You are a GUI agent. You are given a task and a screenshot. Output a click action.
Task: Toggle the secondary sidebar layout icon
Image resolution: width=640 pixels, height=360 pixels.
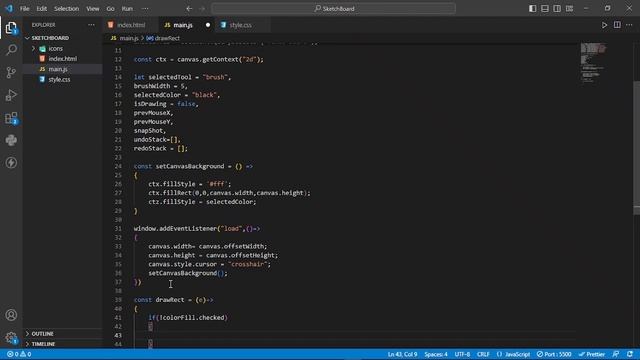(557, 8)
